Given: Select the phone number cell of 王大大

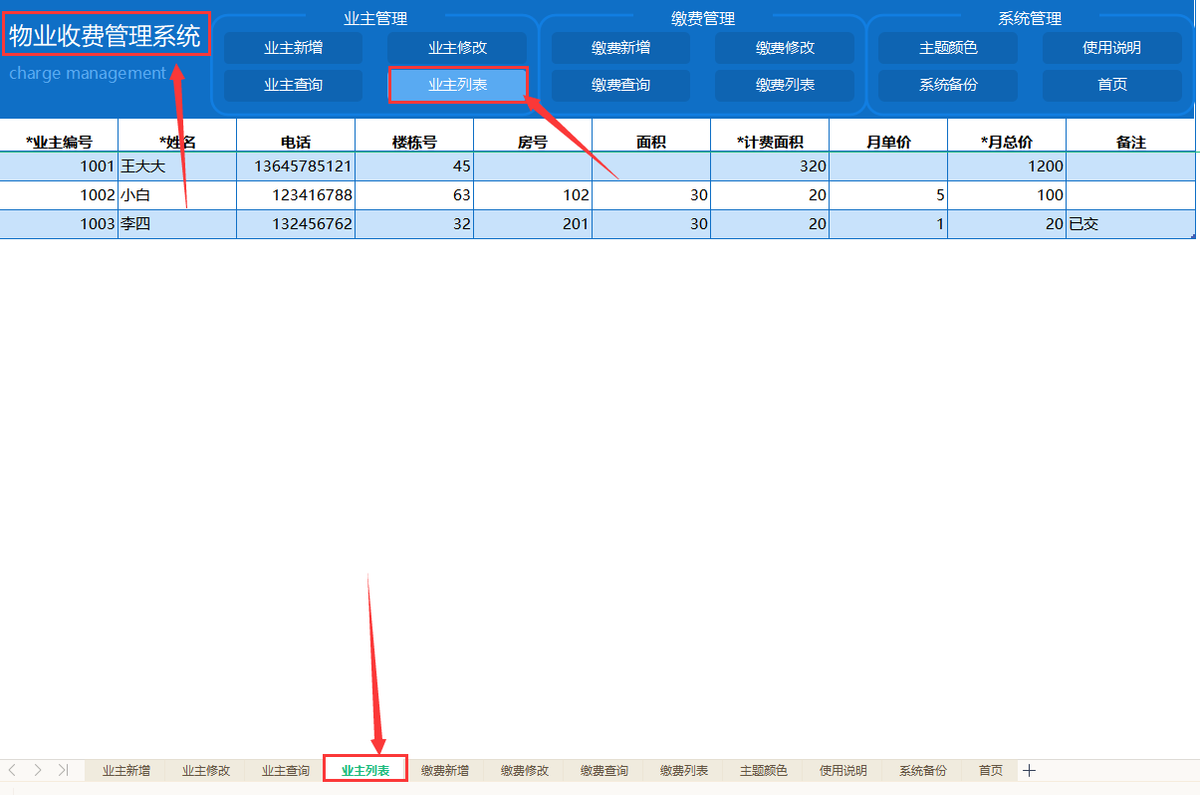Looking at the screenshot, I should tap(295, 166).
